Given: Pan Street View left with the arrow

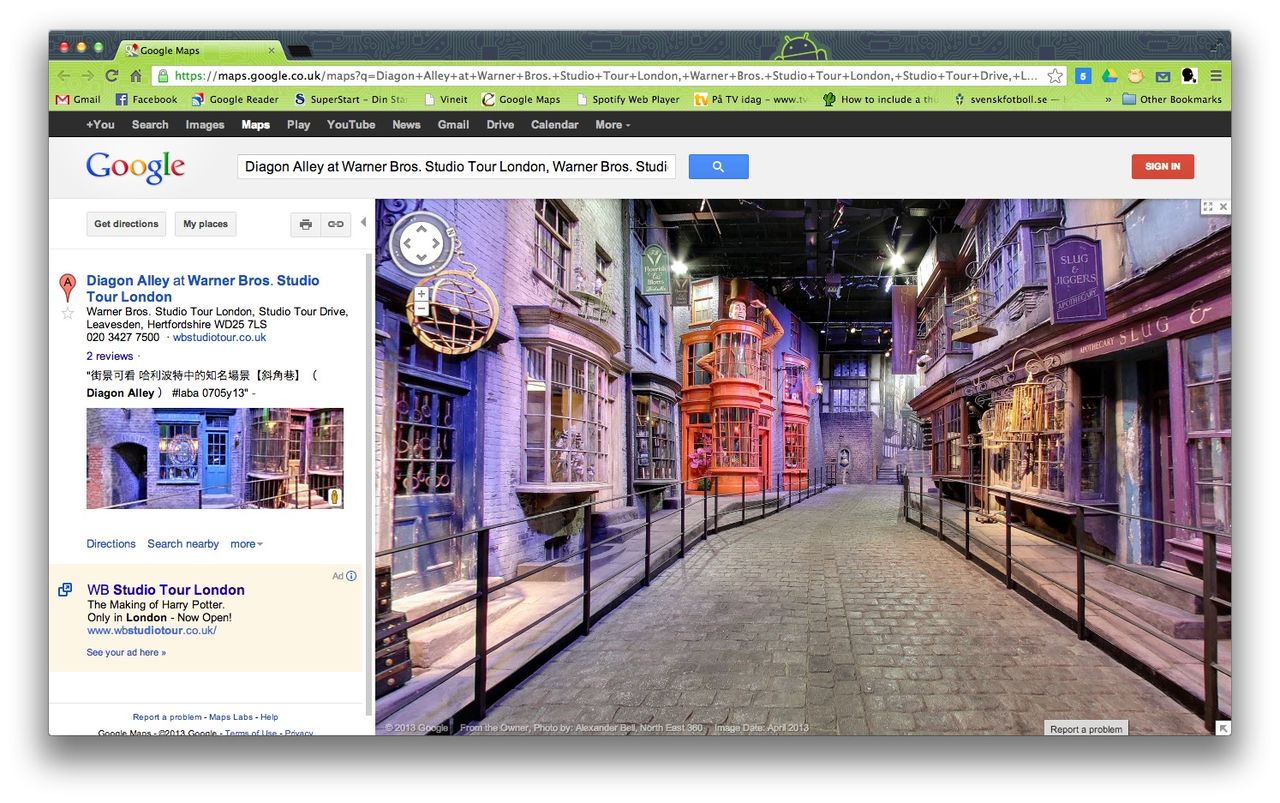Looking at the screenshot, I should point(406,243).
